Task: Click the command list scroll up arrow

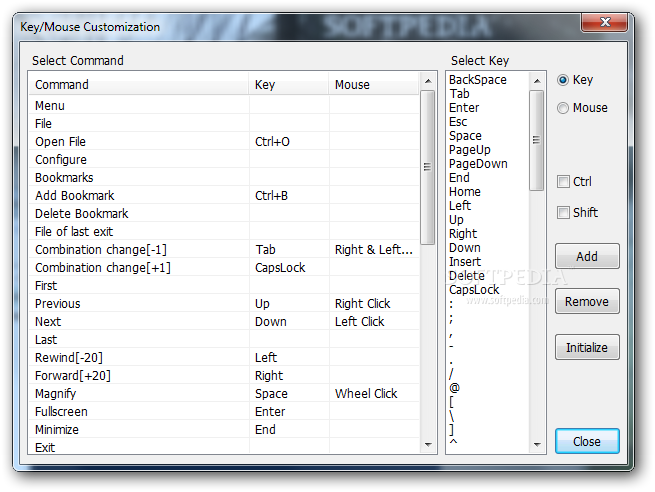Action: pyautogui.click(x=428, y=81)
